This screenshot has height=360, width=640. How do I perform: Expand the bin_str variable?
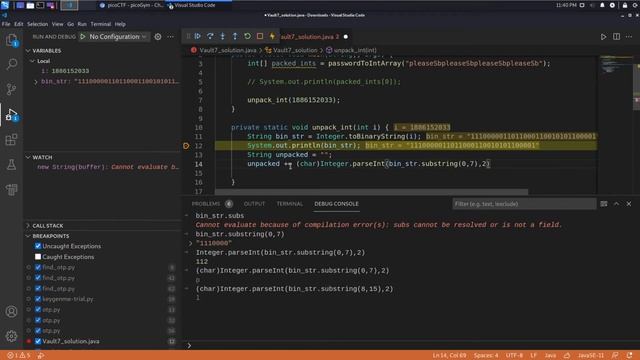[x=36, y=82]
